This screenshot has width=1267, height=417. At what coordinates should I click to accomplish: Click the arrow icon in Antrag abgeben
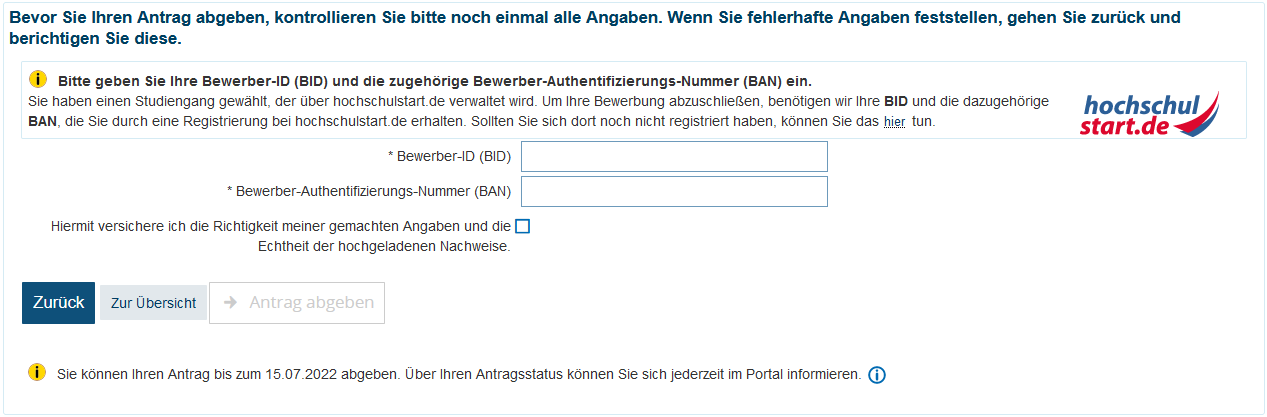(x=230, y=303)
